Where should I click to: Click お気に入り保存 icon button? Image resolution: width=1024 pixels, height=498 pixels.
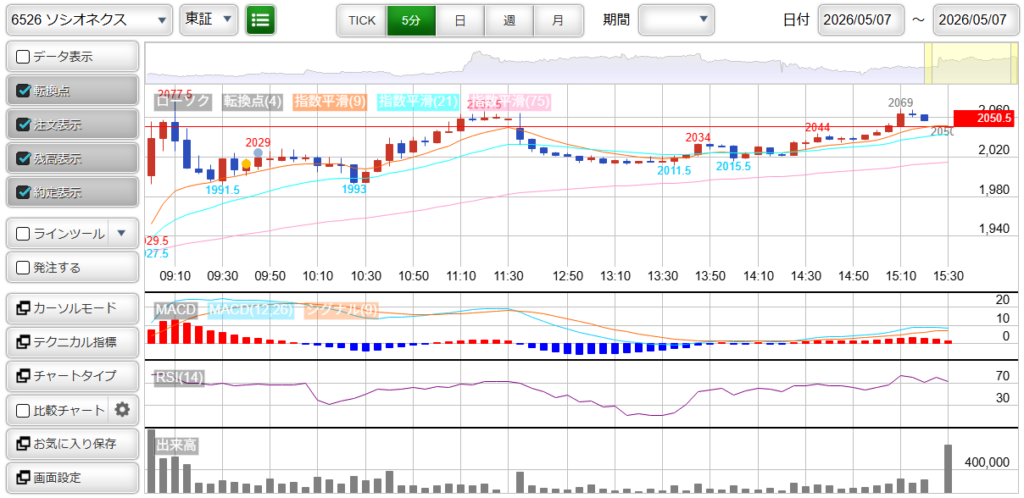[72, 444]
